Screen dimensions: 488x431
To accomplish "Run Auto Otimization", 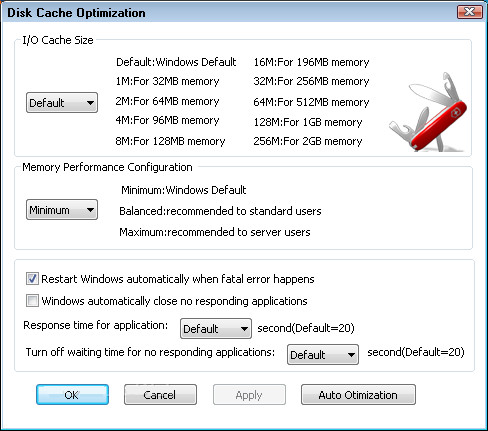I will pos(358,395).
